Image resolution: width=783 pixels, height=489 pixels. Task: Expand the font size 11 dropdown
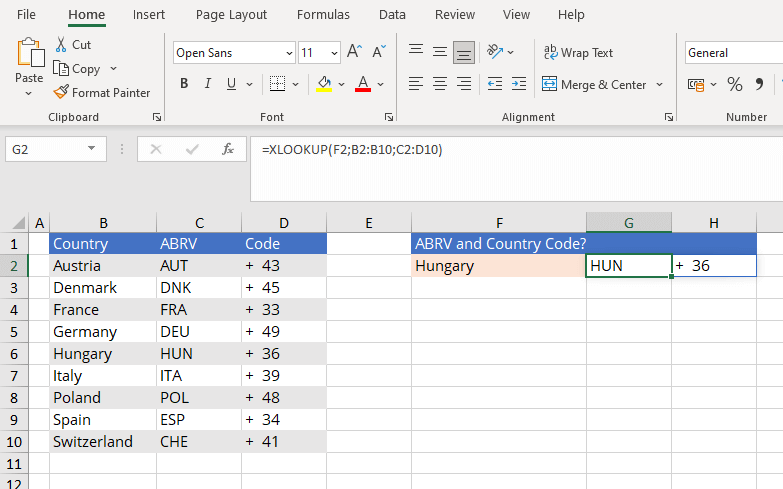point(334,53)
